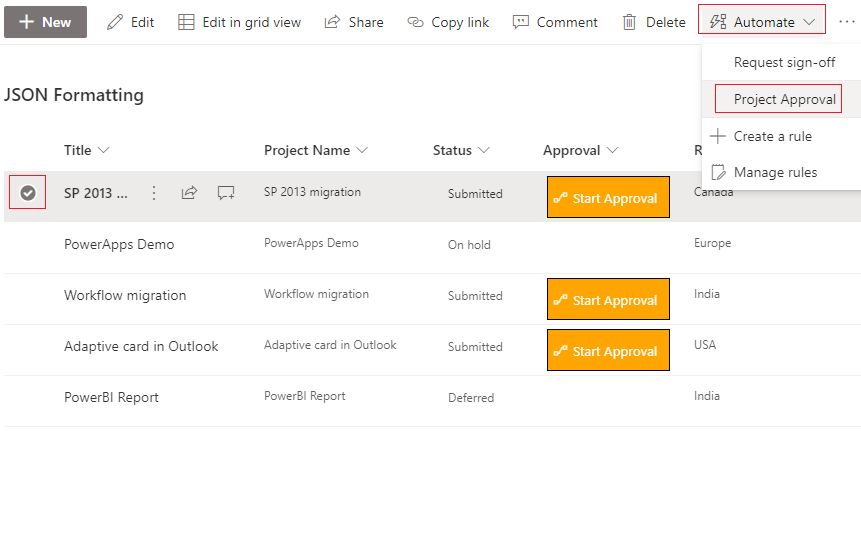Select Request sign-off menu entry
Screen dimensions: 861x545
[x=784, y=62]
